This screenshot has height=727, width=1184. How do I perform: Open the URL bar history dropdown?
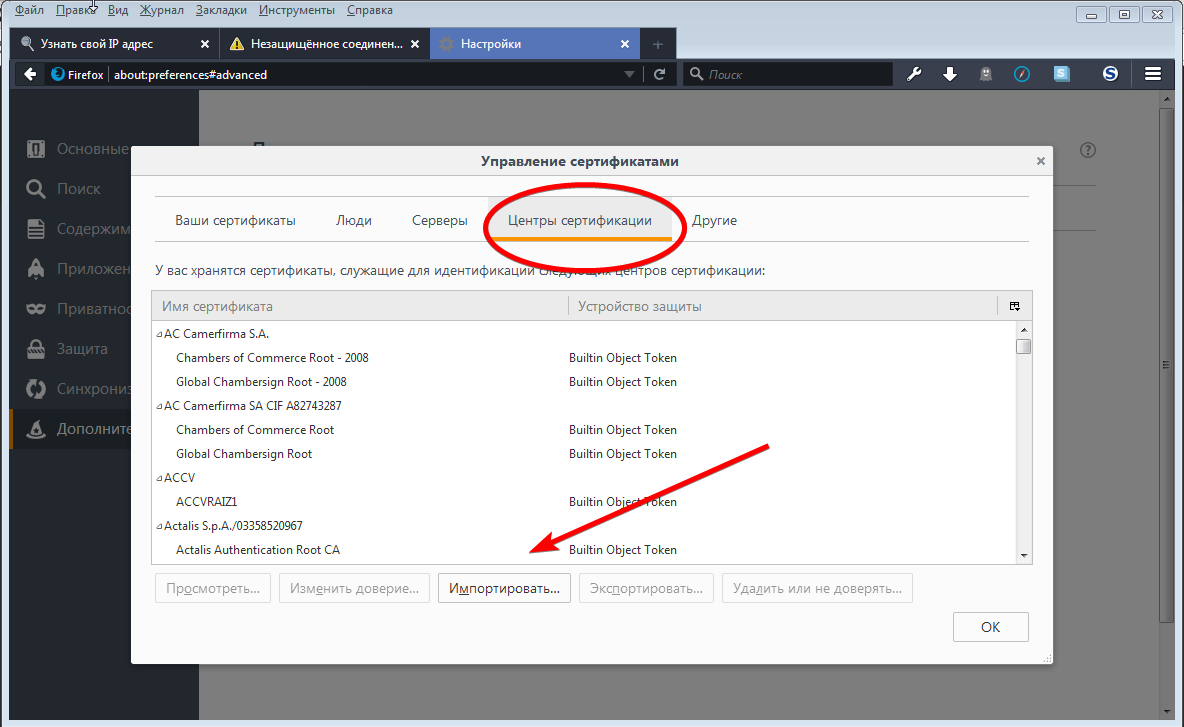[x=629, y=74]
